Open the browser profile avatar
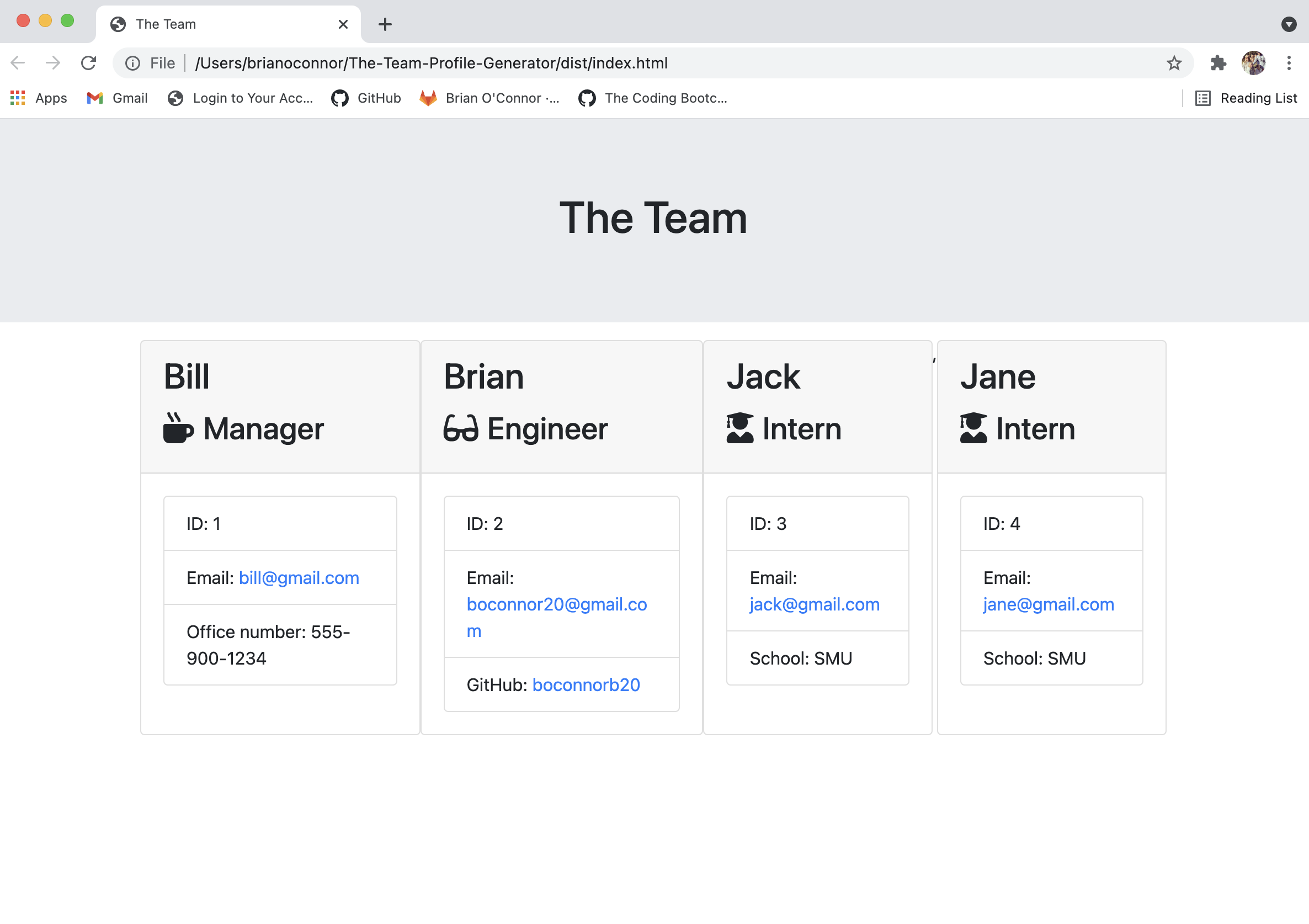The width and height of the screenshot is (1309, 924). point(1253,63)
